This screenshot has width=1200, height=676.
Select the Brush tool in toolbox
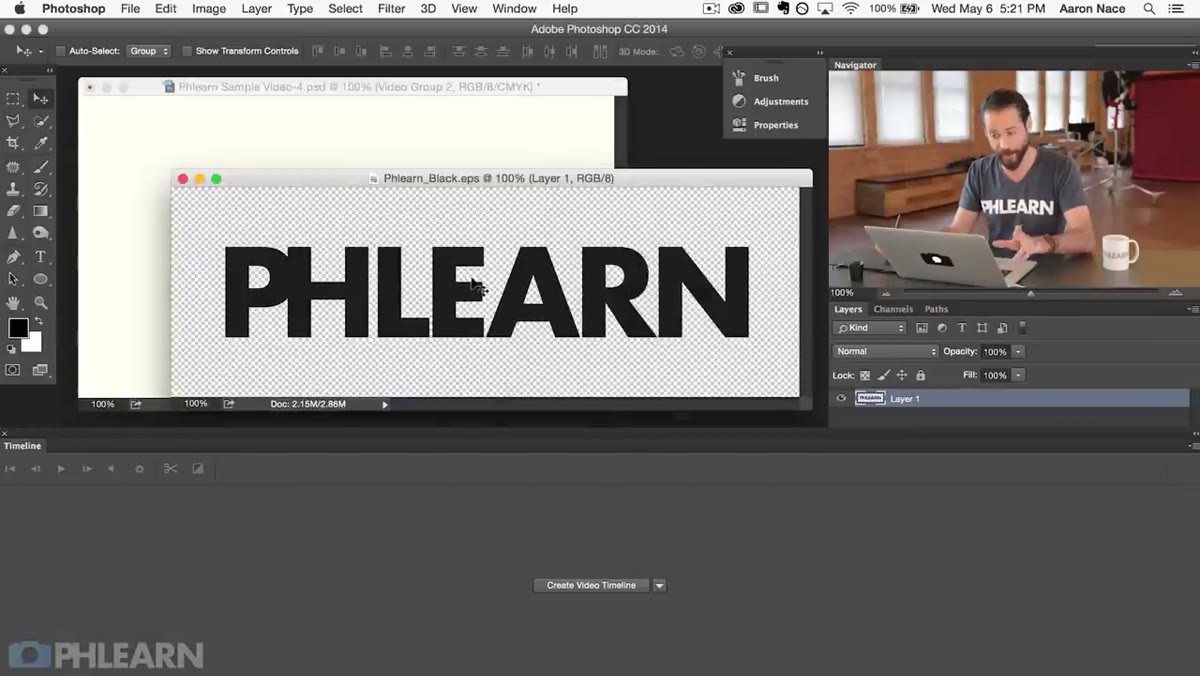(x=41, y=167)
